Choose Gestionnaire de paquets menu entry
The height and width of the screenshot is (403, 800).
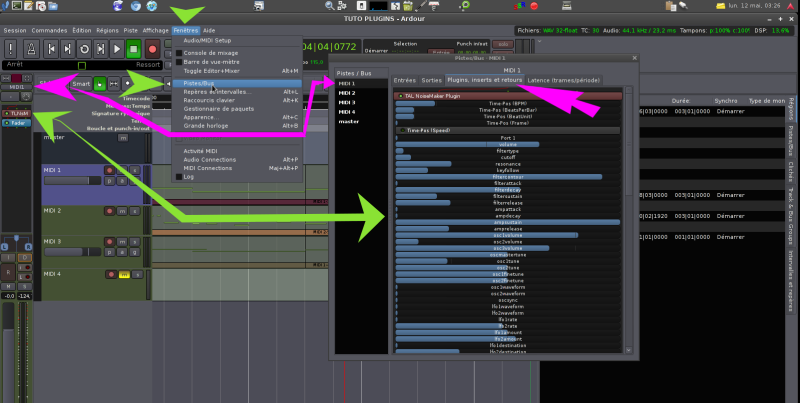237,109
